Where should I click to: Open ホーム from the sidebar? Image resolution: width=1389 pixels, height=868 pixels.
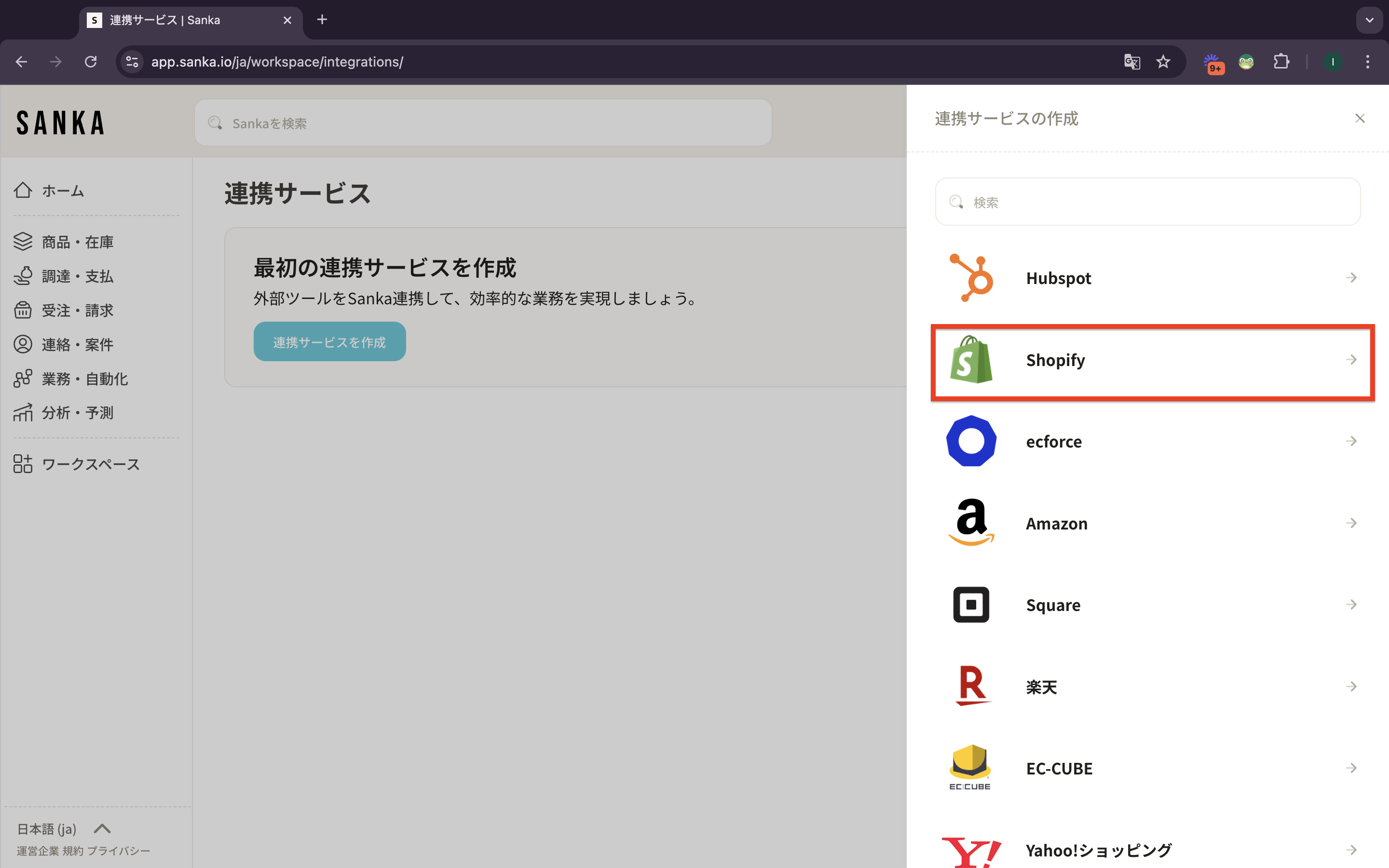point(63,190)
